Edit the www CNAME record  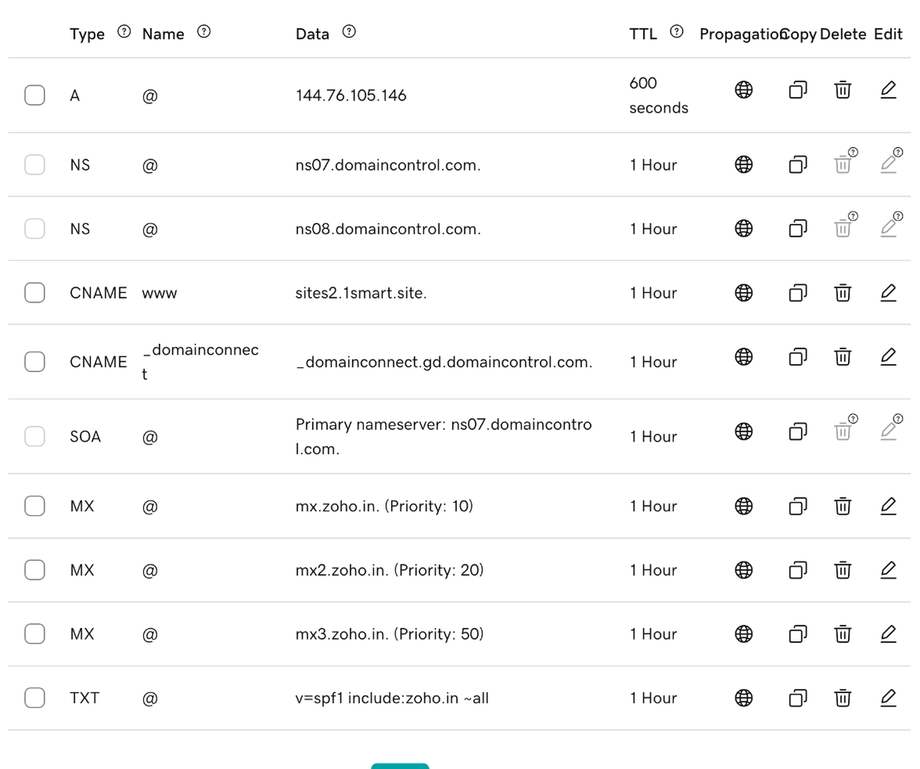point(888,293)
